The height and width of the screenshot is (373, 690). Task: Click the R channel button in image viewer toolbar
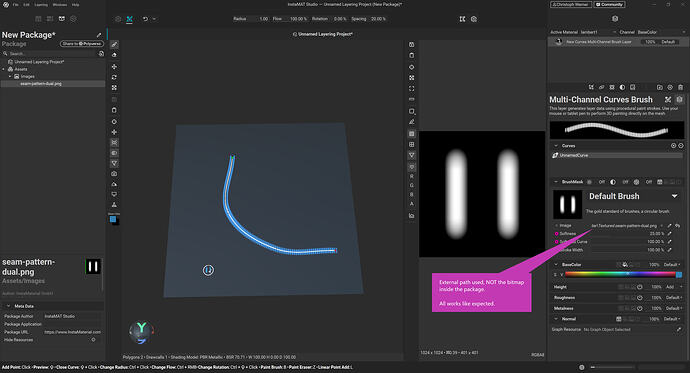tap(412, 176)
